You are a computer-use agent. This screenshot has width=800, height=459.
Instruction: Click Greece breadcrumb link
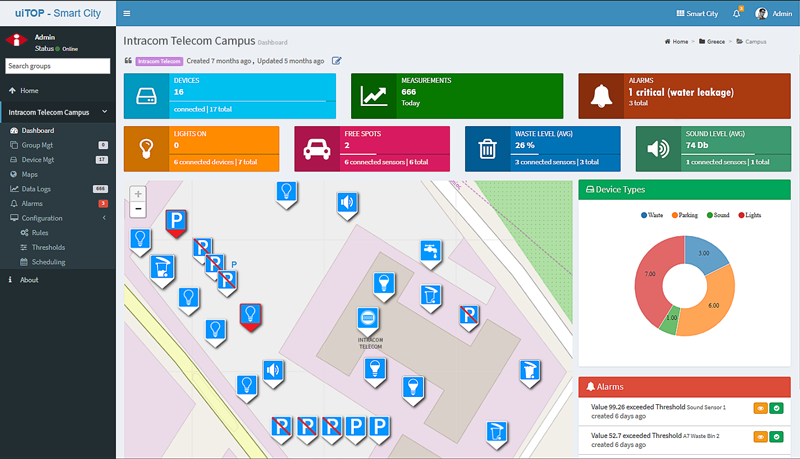[712, 42]
